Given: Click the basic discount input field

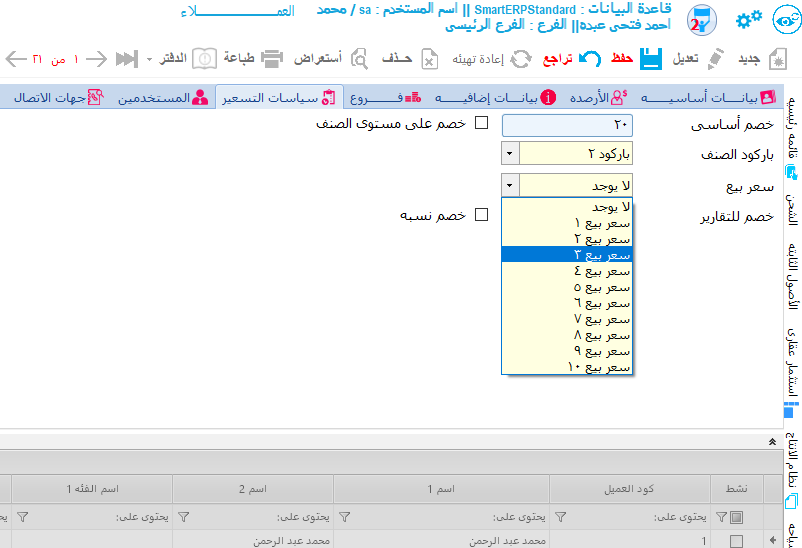Looking at the screenshot, I should pyautogui.click(x=567, y=125).
